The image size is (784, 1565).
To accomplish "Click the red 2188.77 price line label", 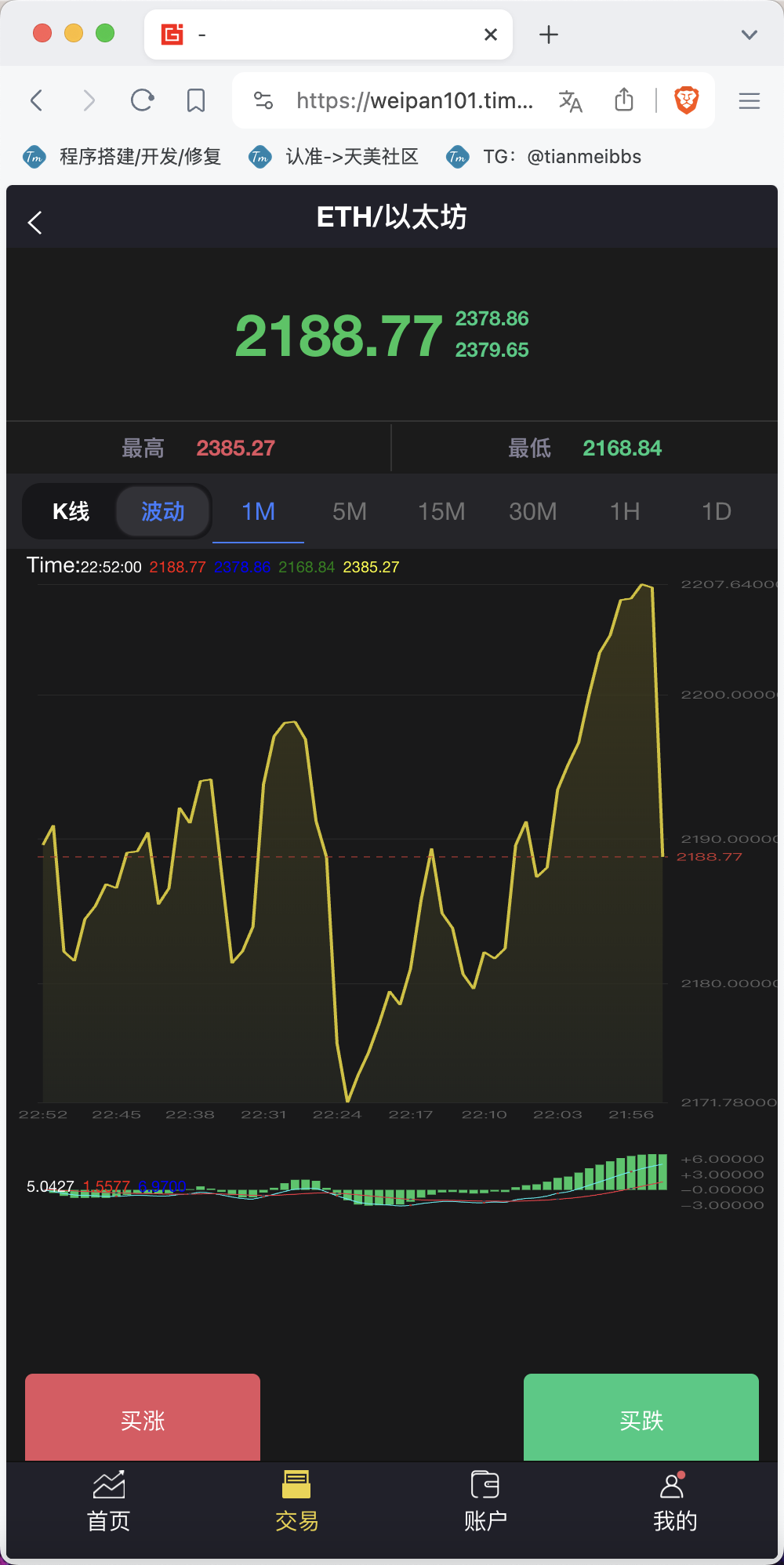I will [x=709, y=857].
